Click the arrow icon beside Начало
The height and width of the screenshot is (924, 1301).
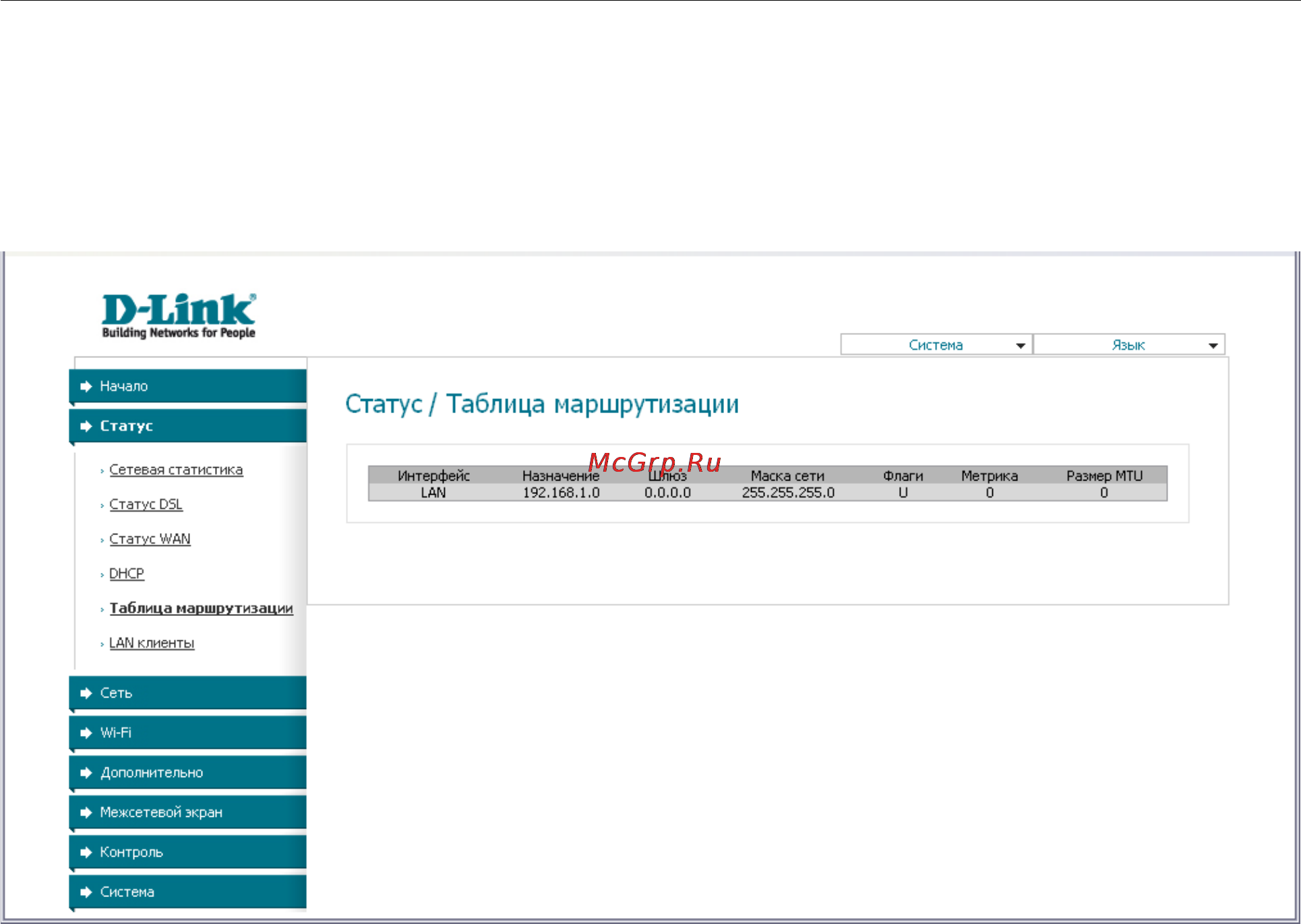(x=86, y=386)
